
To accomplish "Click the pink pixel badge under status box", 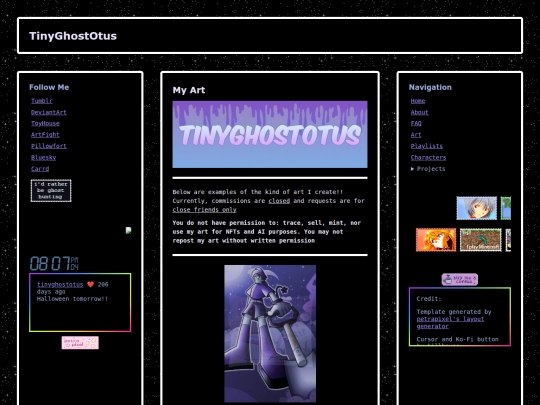I will point(80,343).
